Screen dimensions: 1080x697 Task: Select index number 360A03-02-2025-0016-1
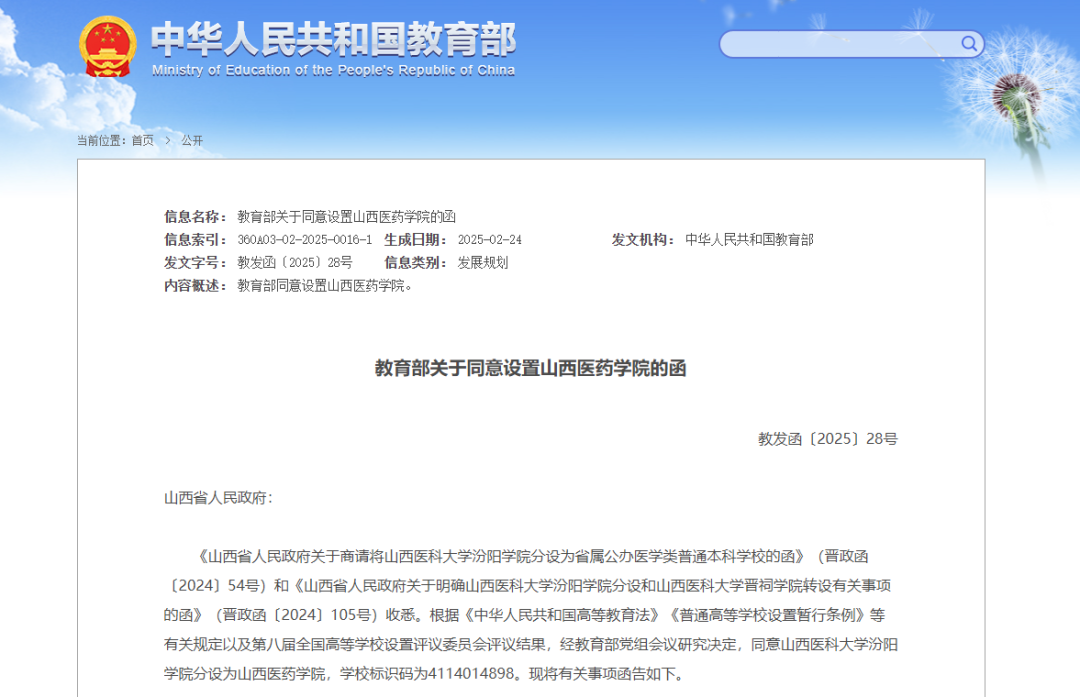coord(304,240)
